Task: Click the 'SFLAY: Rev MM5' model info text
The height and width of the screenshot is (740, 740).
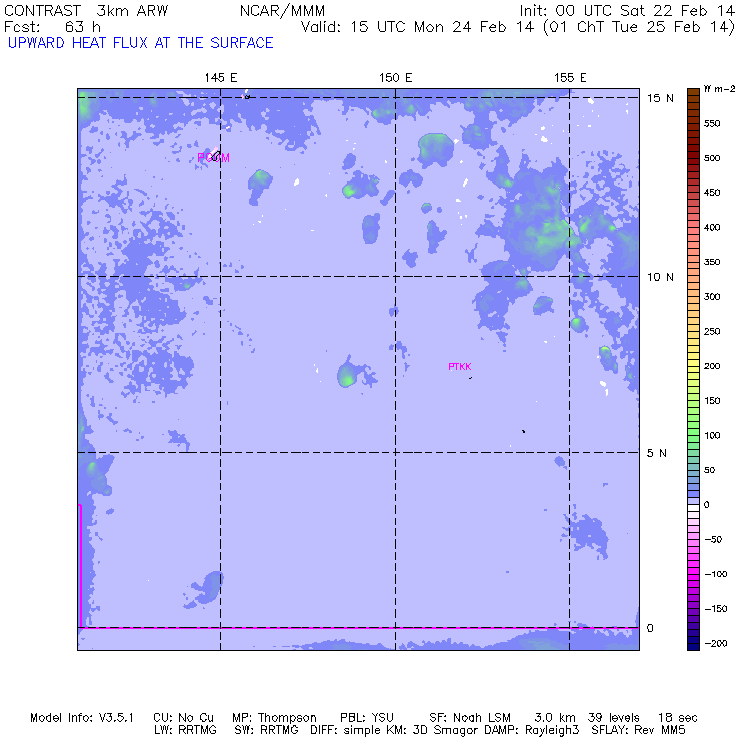Action: [639, 730]
